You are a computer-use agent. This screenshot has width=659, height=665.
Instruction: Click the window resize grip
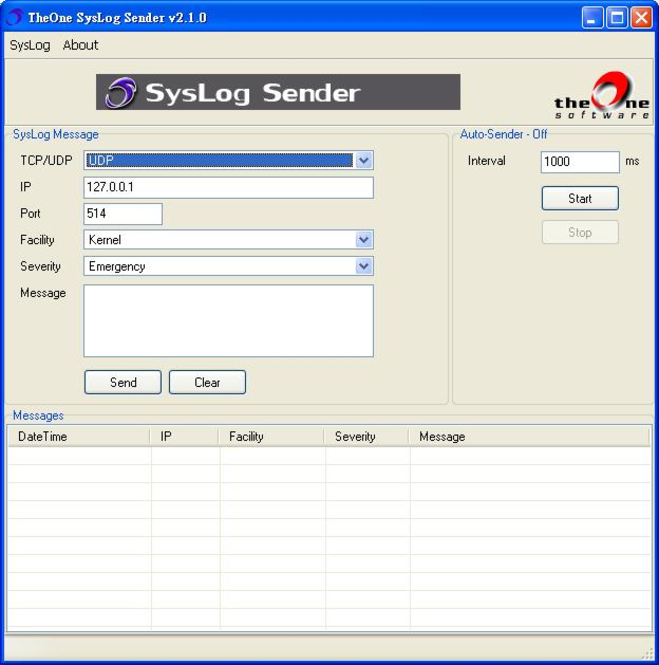(x=648, y=654)
